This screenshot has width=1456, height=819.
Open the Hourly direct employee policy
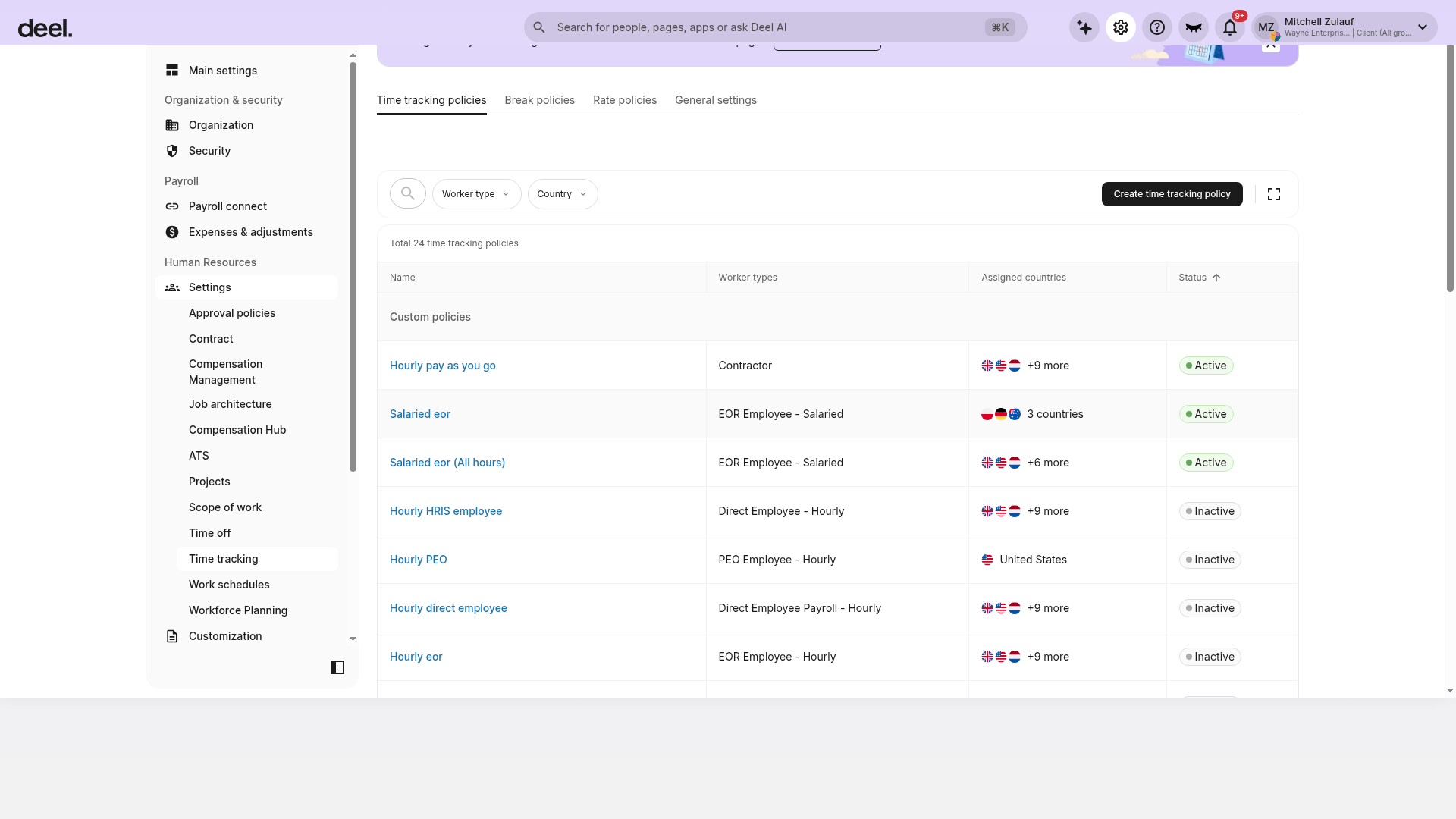(448, 608)
